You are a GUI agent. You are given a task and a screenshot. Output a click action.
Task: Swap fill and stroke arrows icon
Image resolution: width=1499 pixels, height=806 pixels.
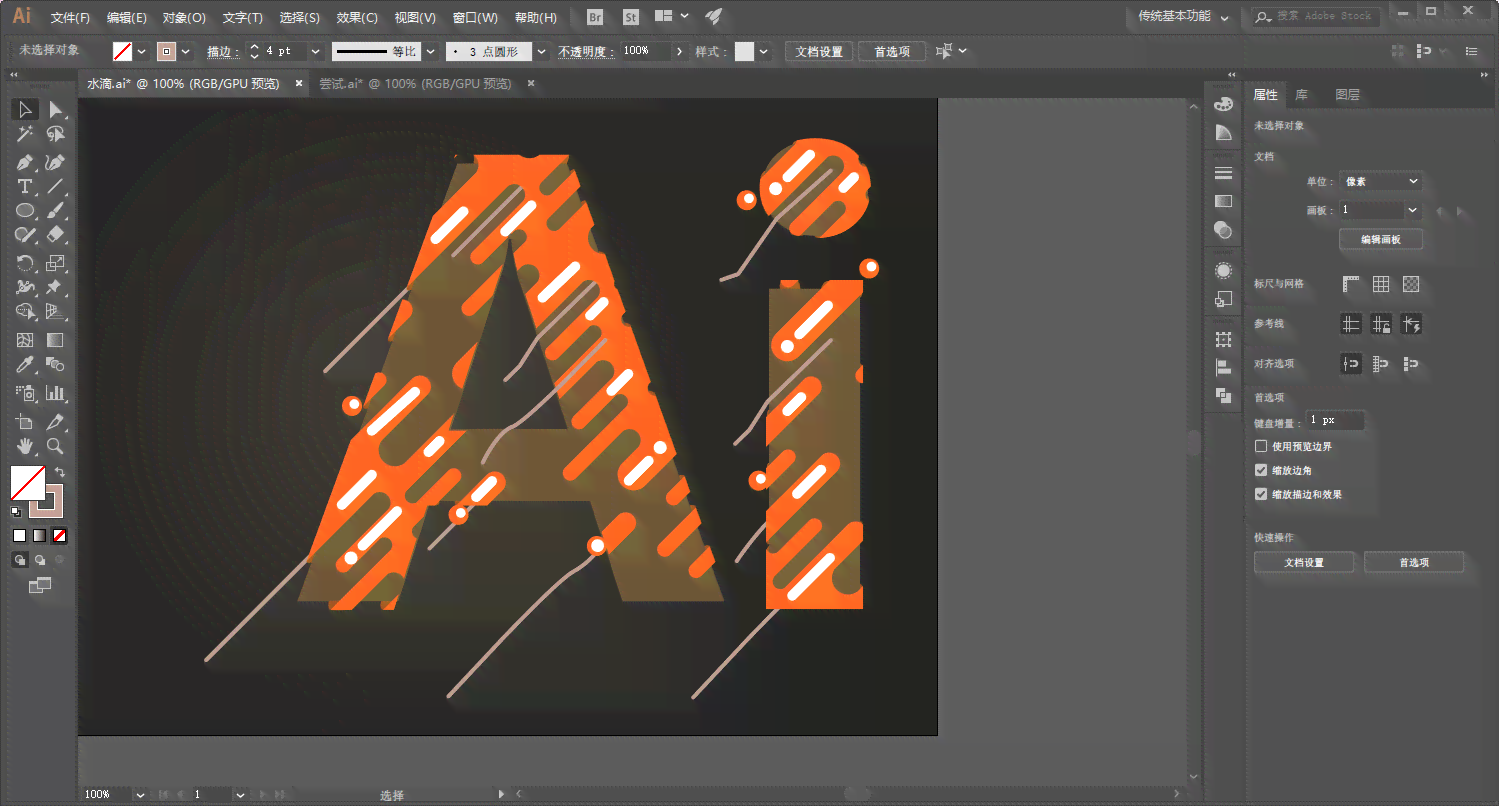point(60,472)
